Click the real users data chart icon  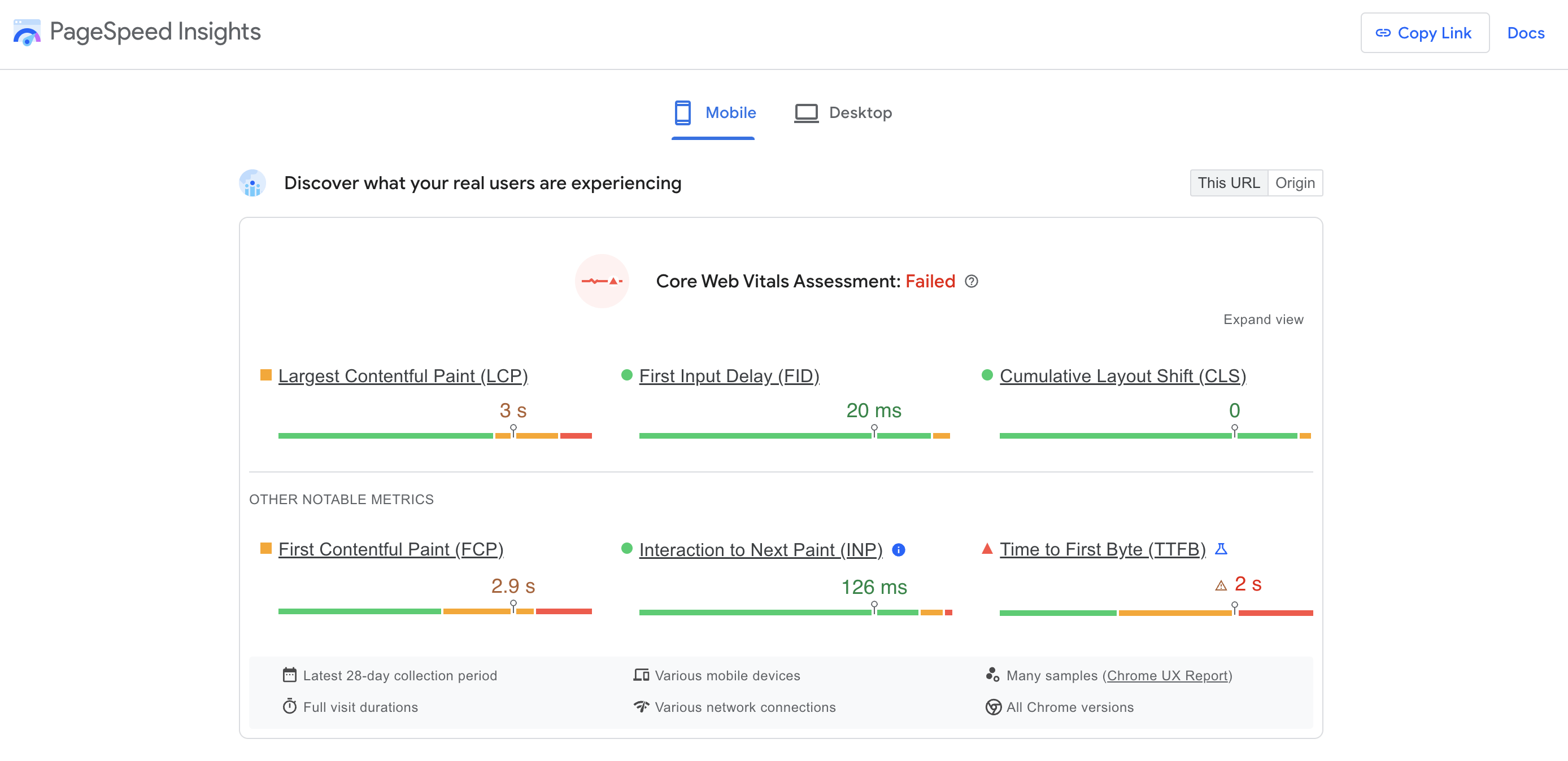252,183
